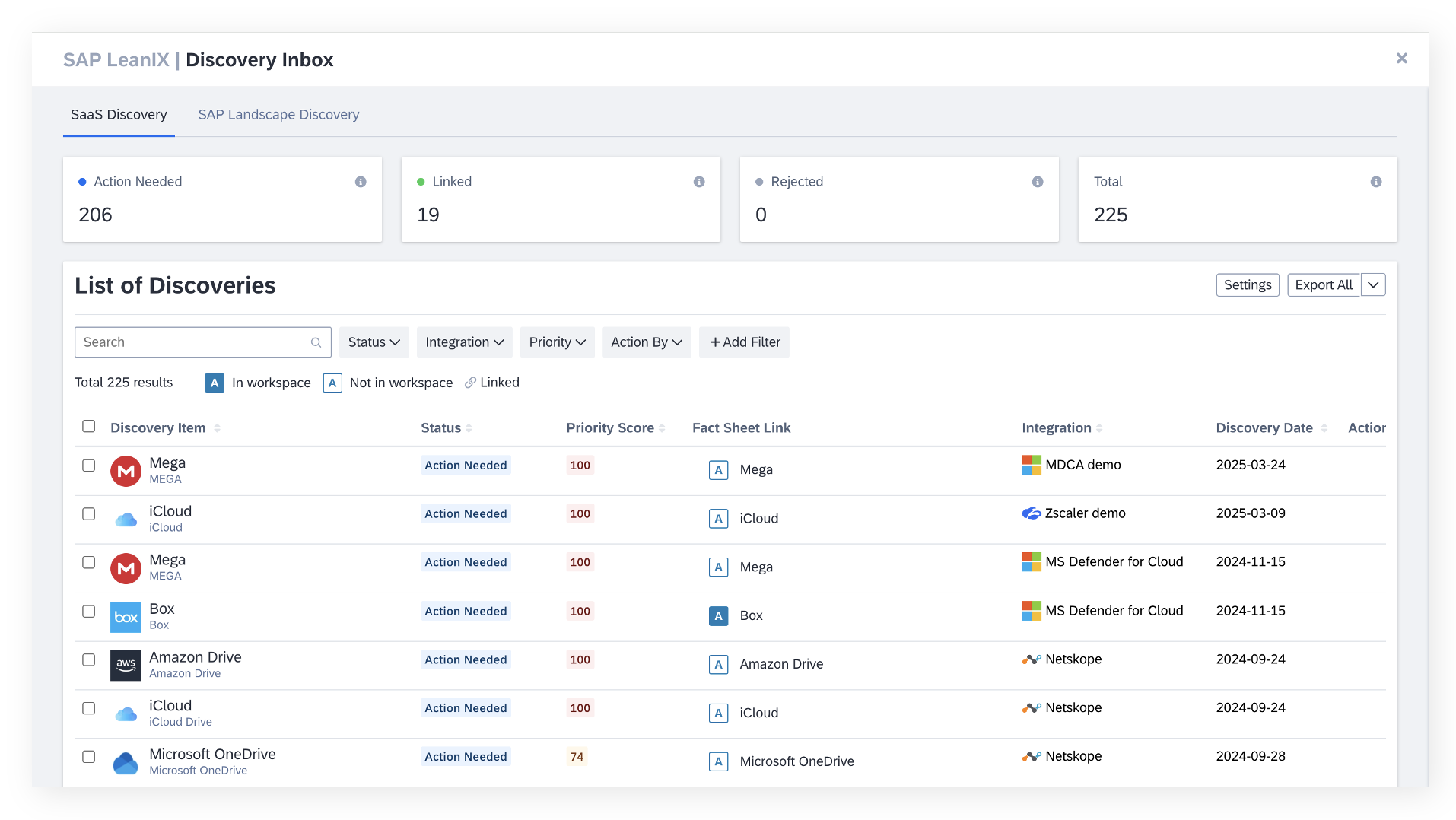Sort by Discovery Item column arrows
This screenshot has height=820, width=1456.
pyautogui.click(x=217, y=428)
